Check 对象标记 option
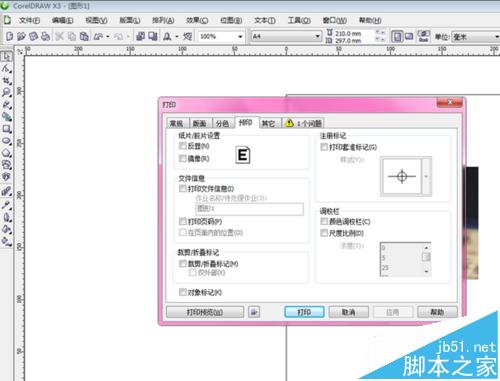 pyautogui.click(x=182, y=292)
